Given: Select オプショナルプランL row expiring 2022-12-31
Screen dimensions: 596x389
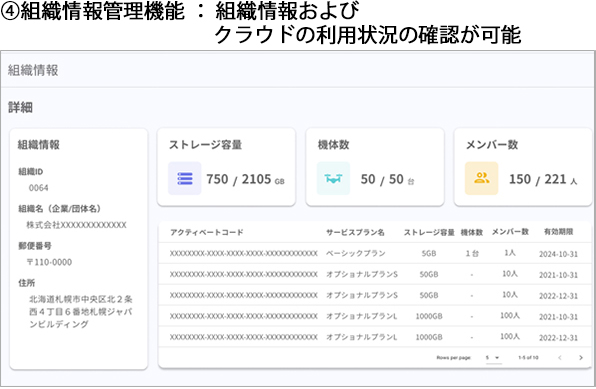Looking at the screenshot, I should click(375, 337).
